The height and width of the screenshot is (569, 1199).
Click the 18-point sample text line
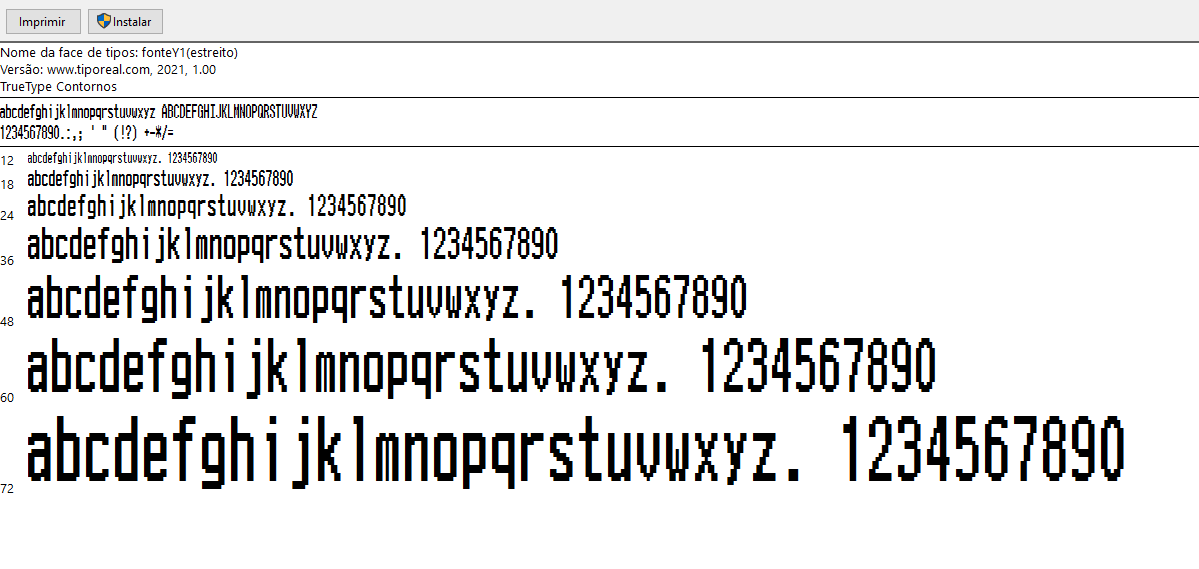click(160, 180)
